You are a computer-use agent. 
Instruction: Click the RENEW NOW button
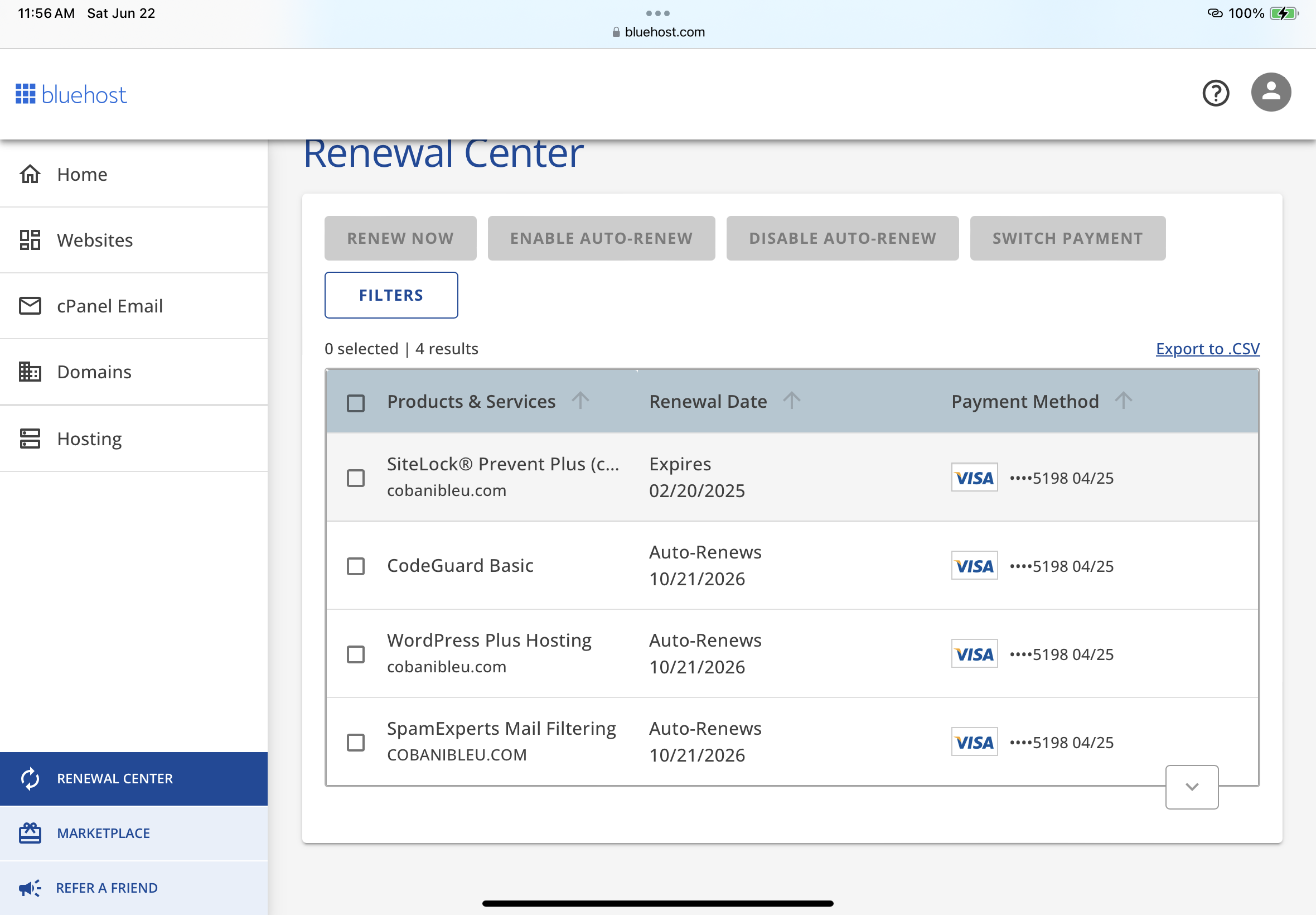click(x=400, y=238)
